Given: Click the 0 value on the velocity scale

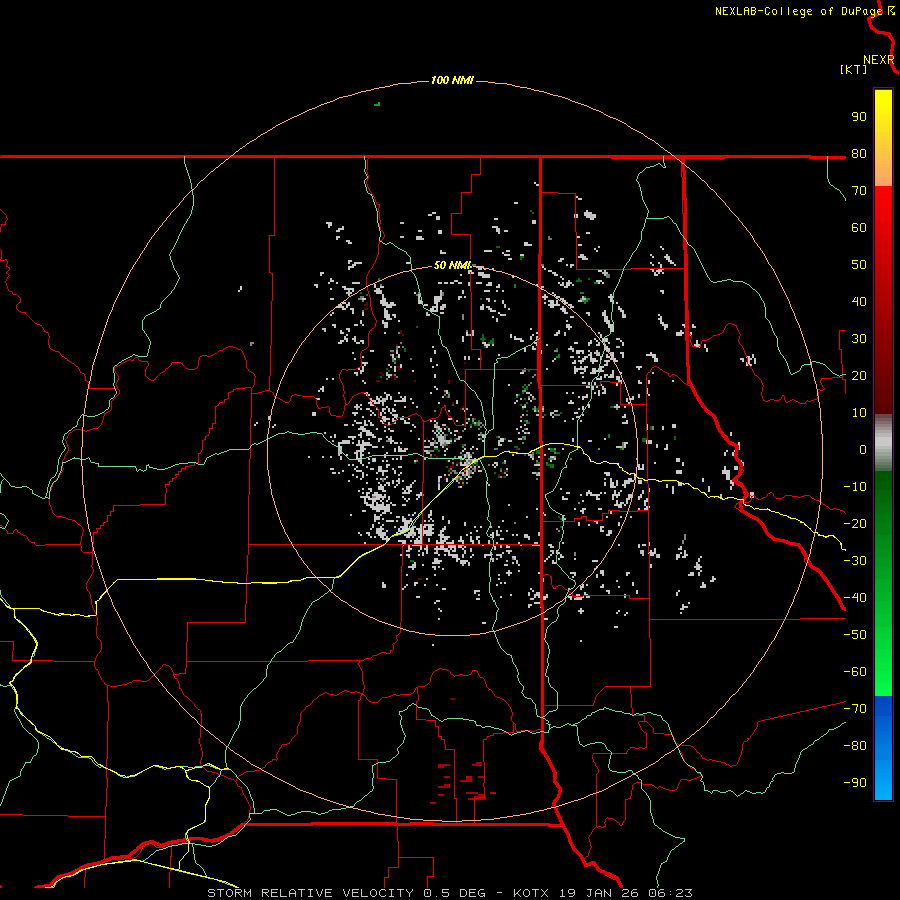Looking at the screenshot, I should (863, 449).
